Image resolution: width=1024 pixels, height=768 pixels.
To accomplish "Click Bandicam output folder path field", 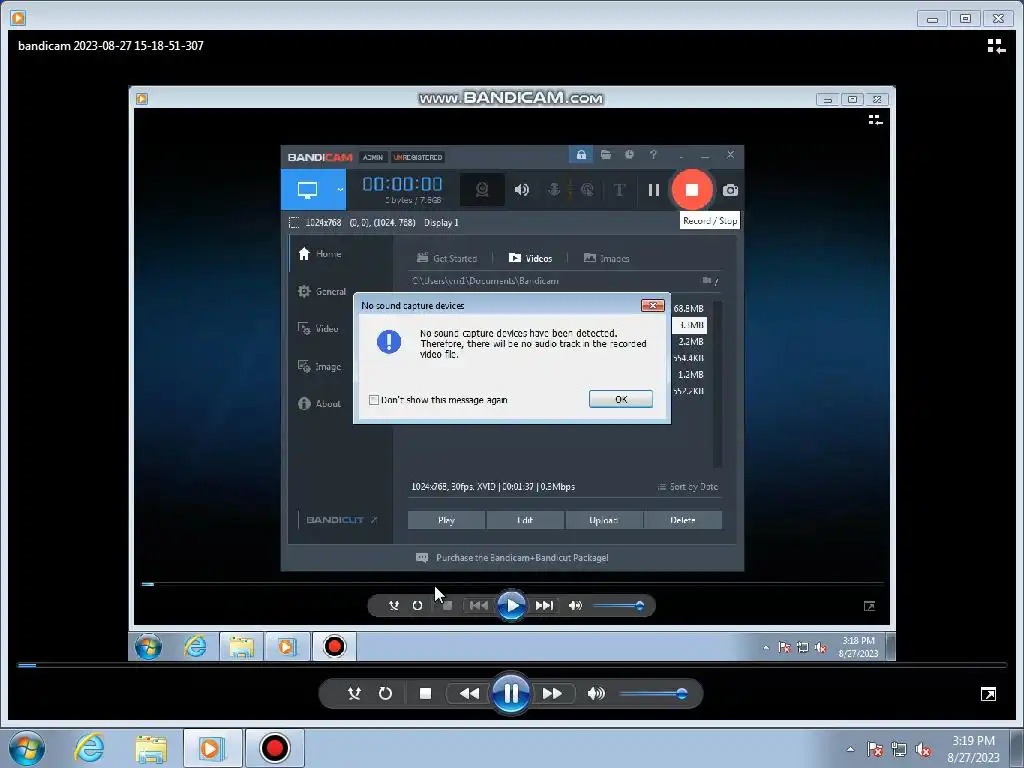I will (x=485, y=281).
